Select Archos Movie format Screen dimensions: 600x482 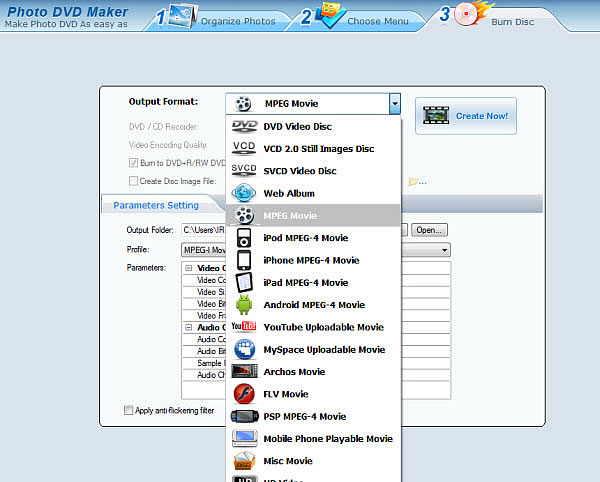point(313,372)
